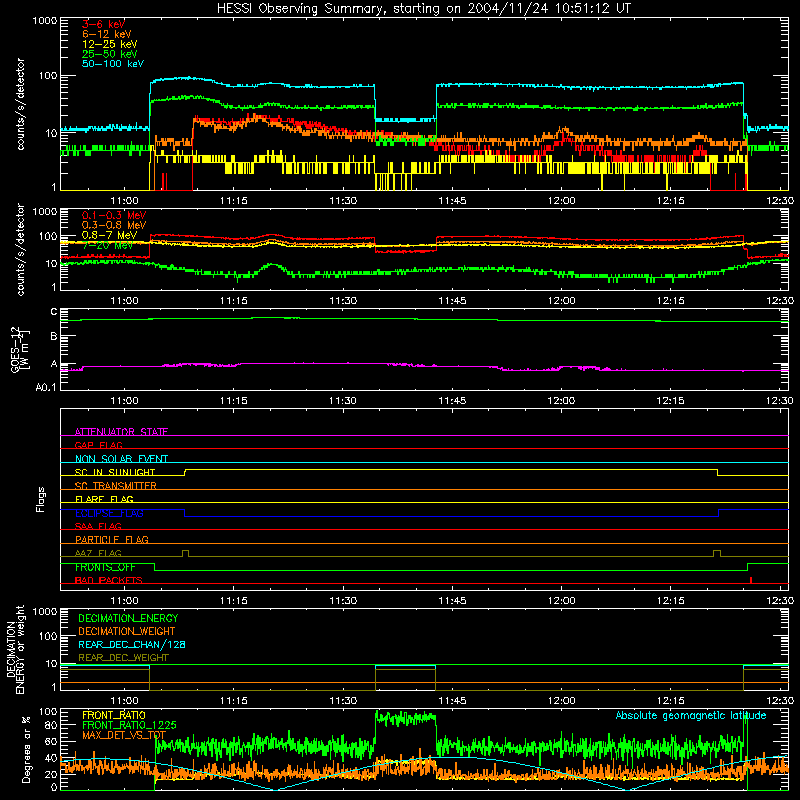
Task: Click the Flags panel axis label
Action: 40,499
